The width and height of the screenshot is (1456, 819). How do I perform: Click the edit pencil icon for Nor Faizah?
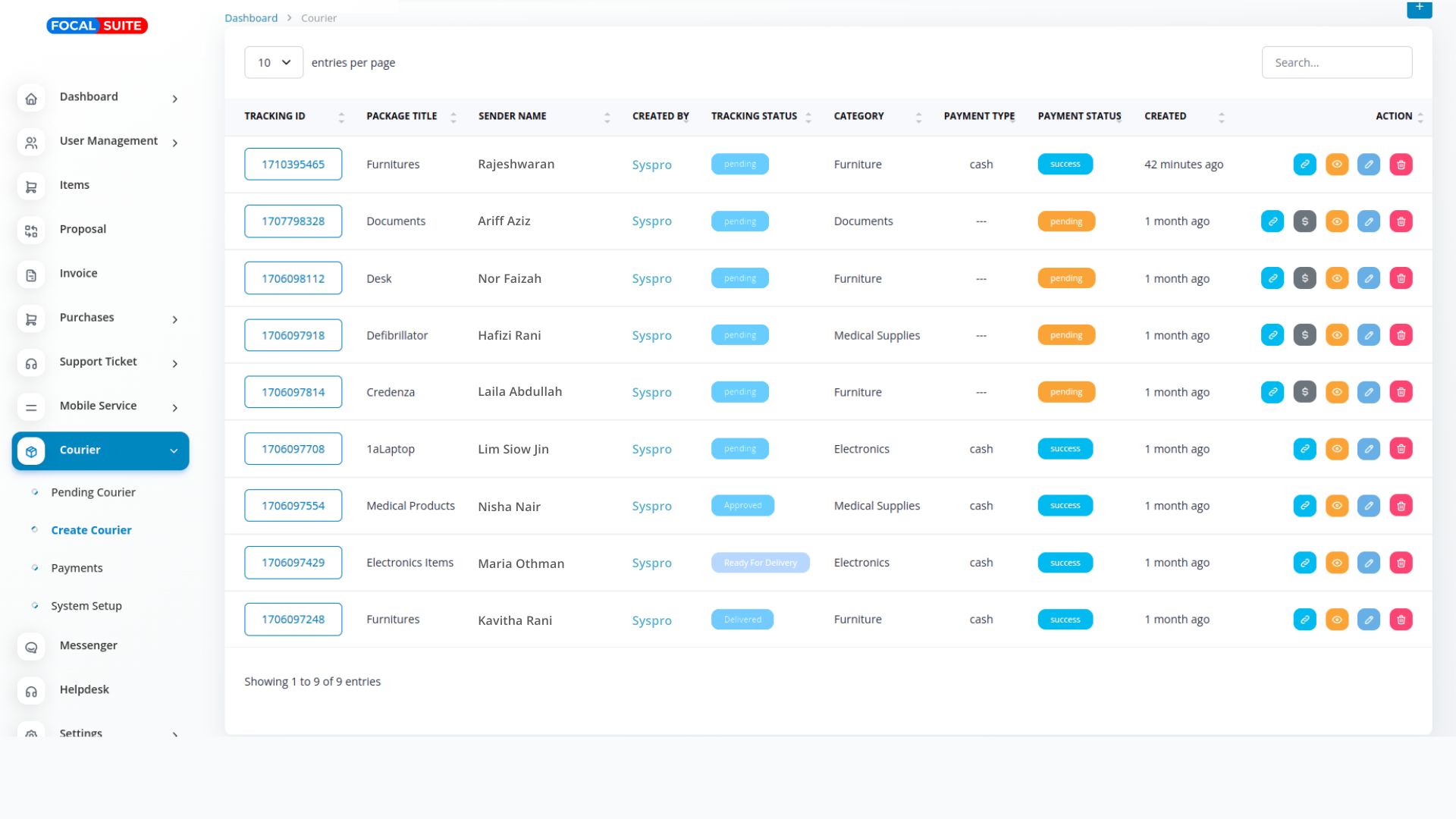(1368, 278)
